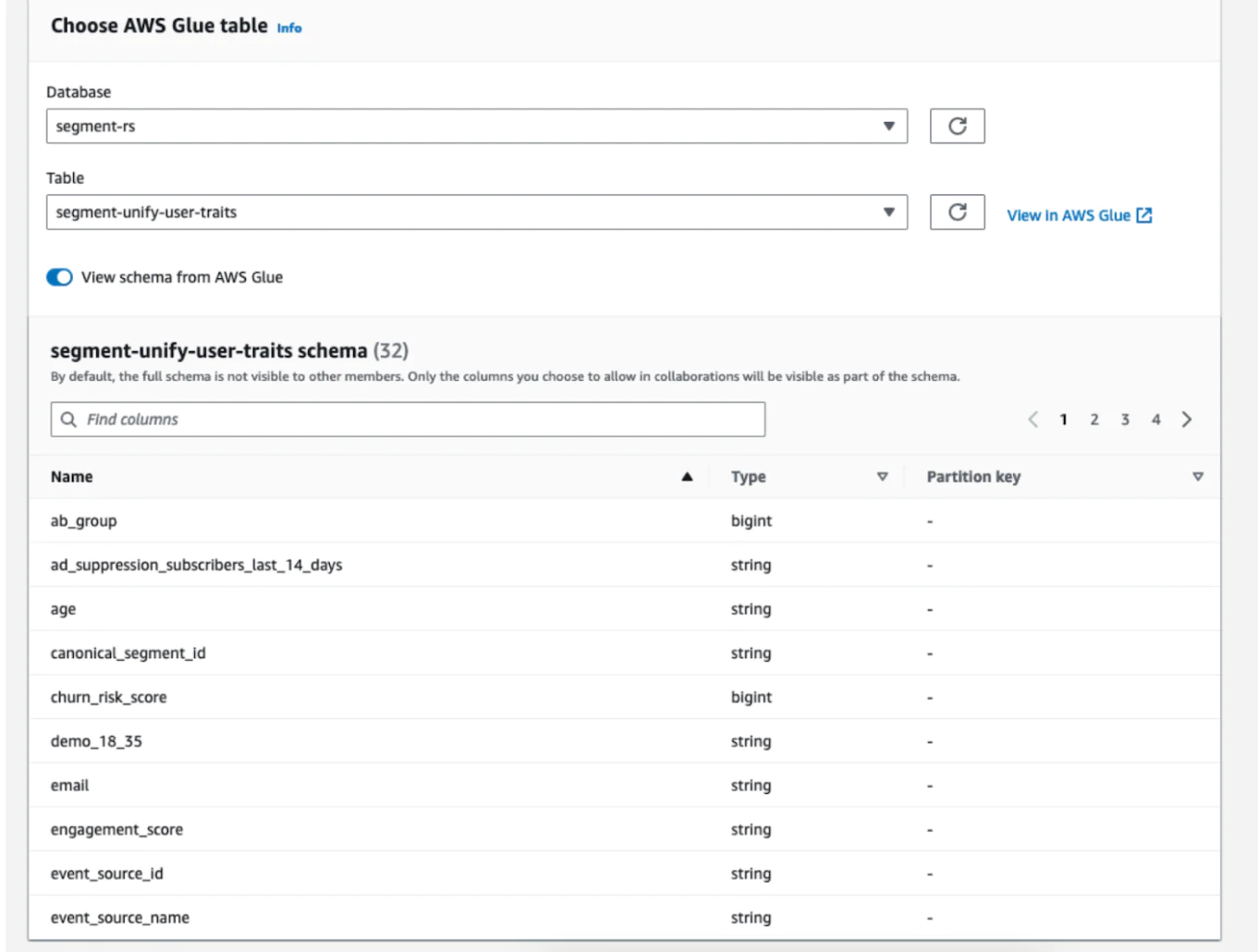This screenshot has height=952, width=1258.
Task: Open Info link beside Choose AWS Glue table
Action: coord(289,28)
